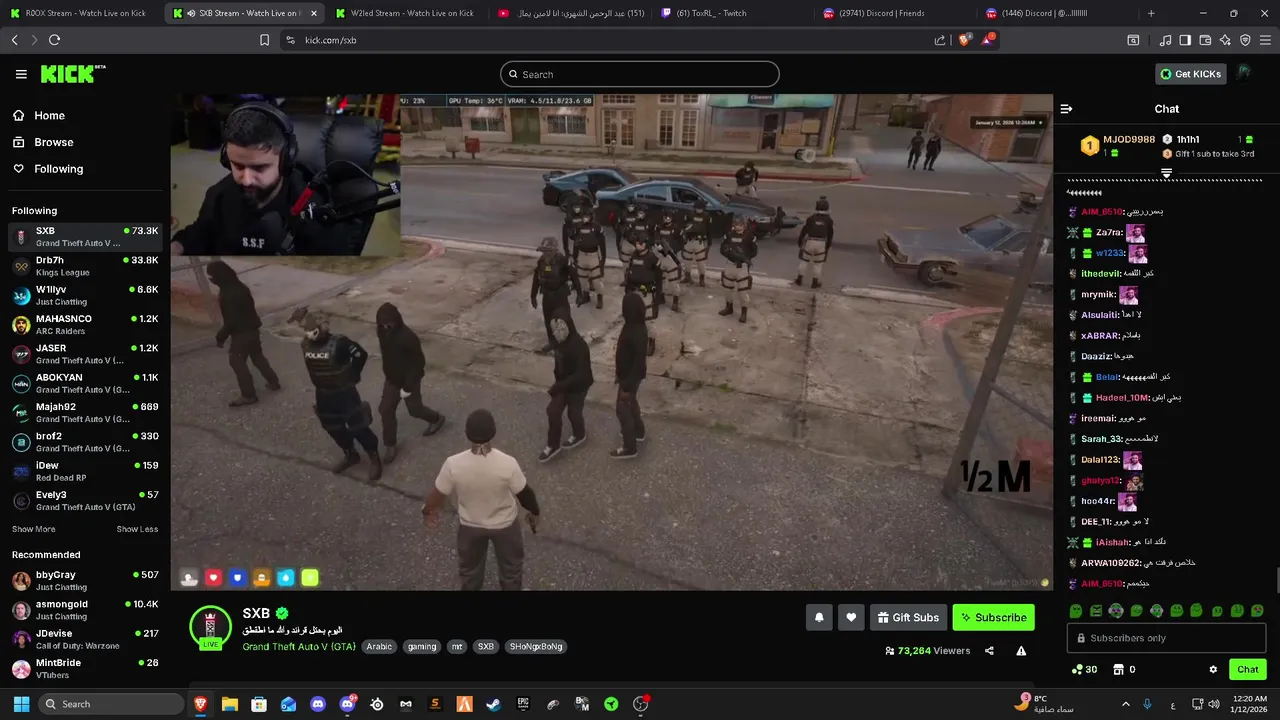
Task: Click the Kick search field
Action: (x=640, y=74)
